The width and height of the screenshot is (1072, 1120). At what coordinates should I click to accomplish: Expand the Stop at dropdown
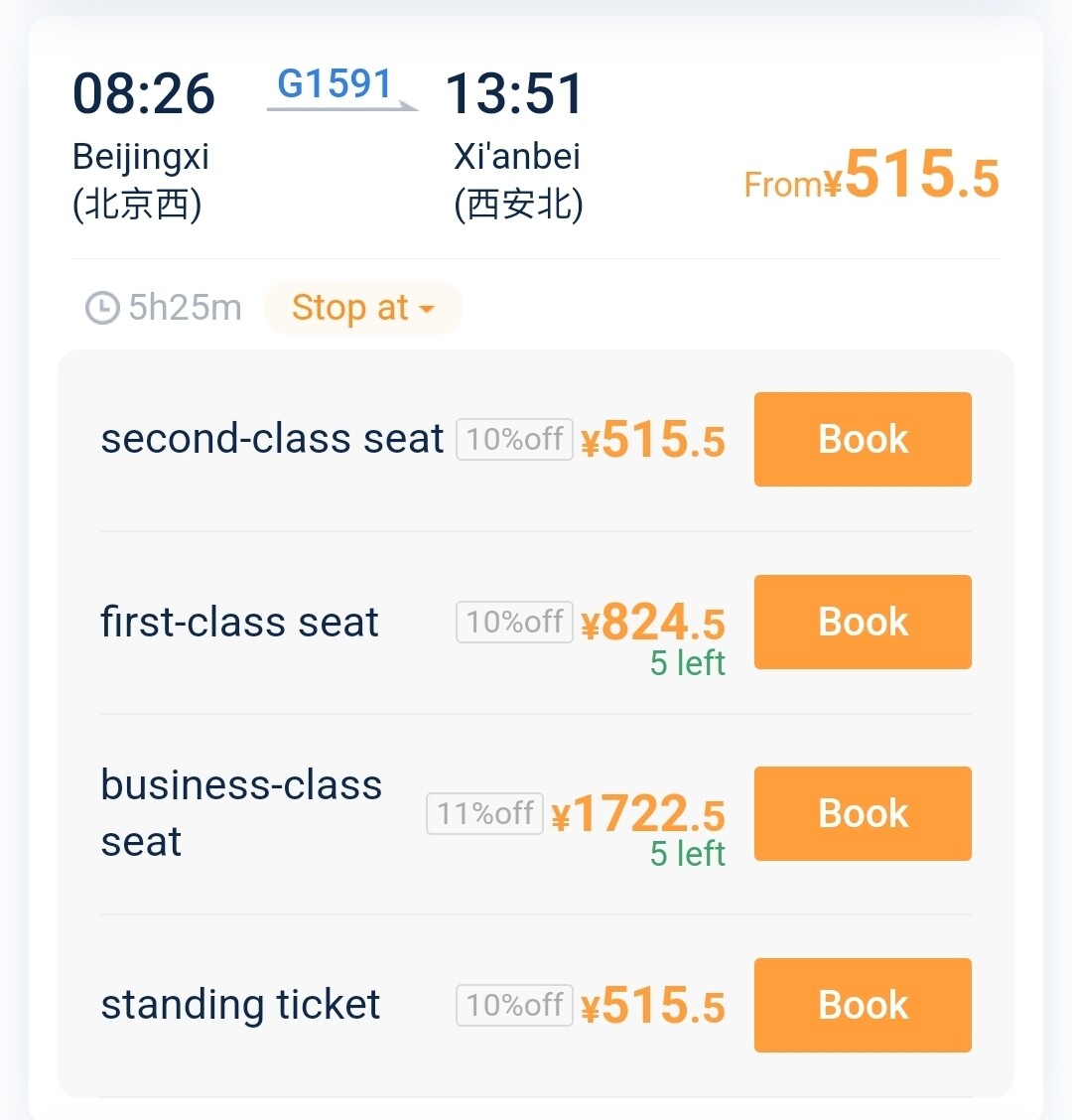(x=363, y=308)
